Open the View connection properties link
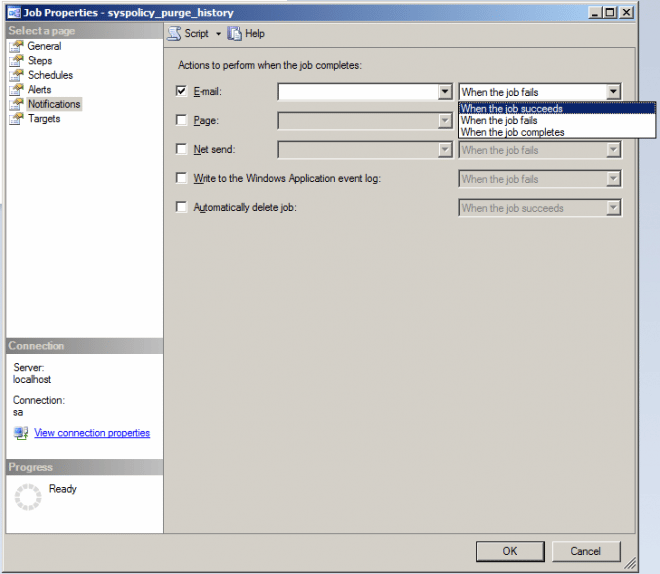The image size is (660, 574). point(92,433)
